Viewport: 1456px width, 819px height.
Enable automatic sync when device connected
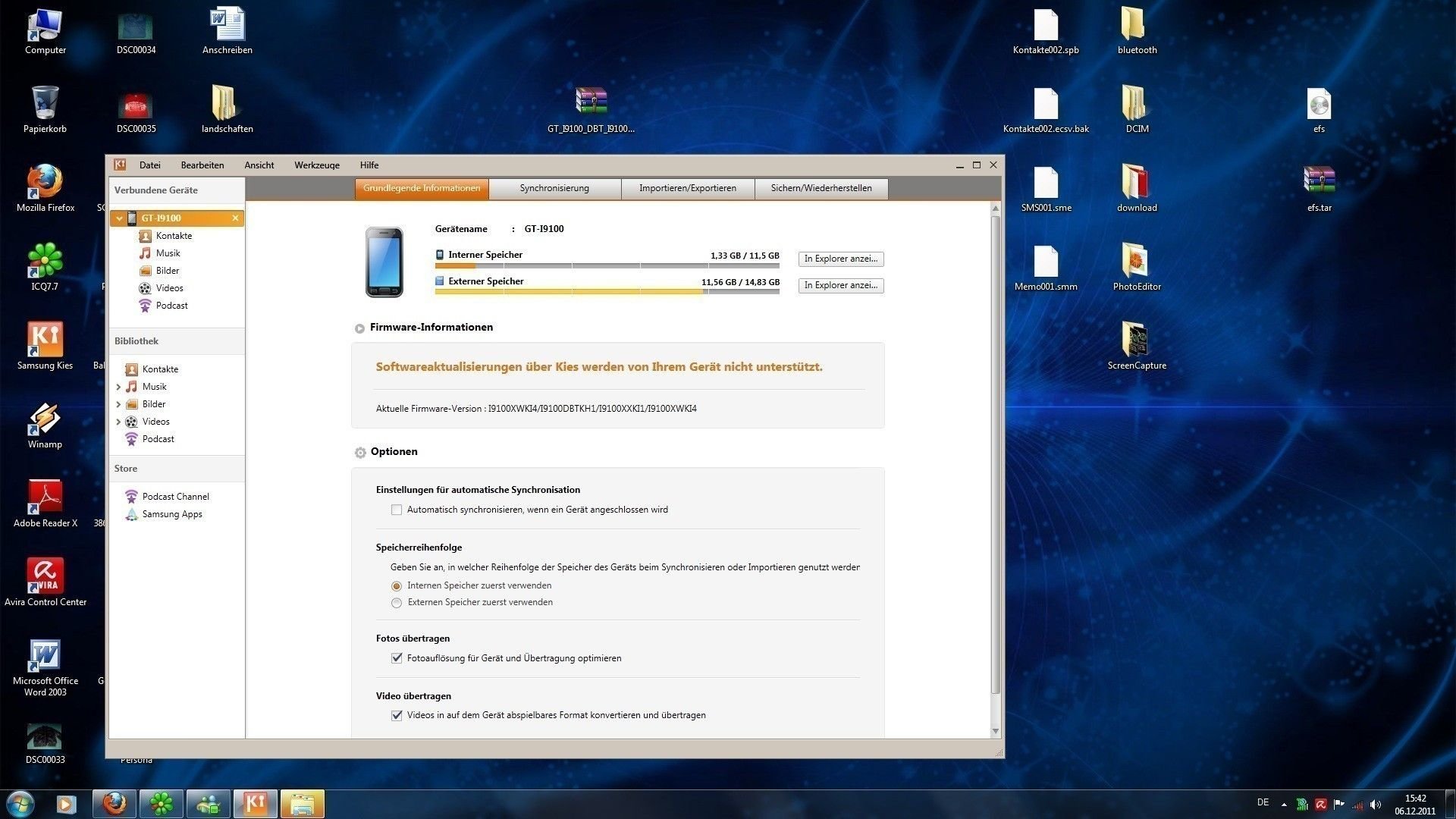tap(397, 510)
